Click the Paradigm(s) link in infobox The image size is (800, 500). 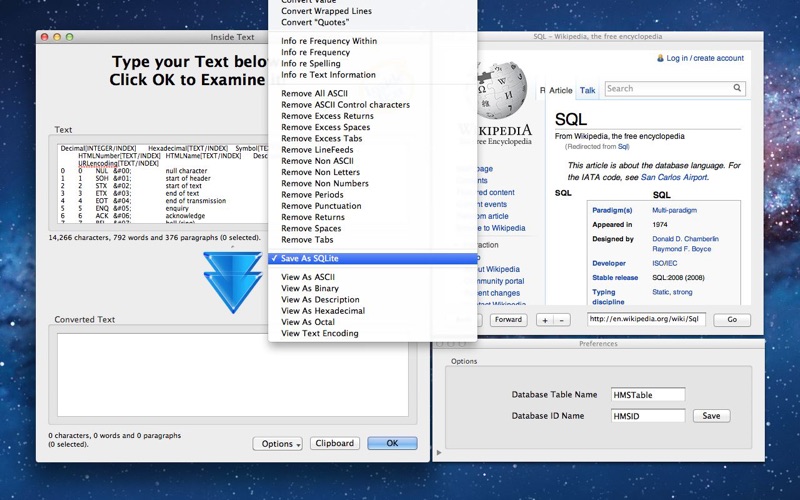tap(612, 210)
